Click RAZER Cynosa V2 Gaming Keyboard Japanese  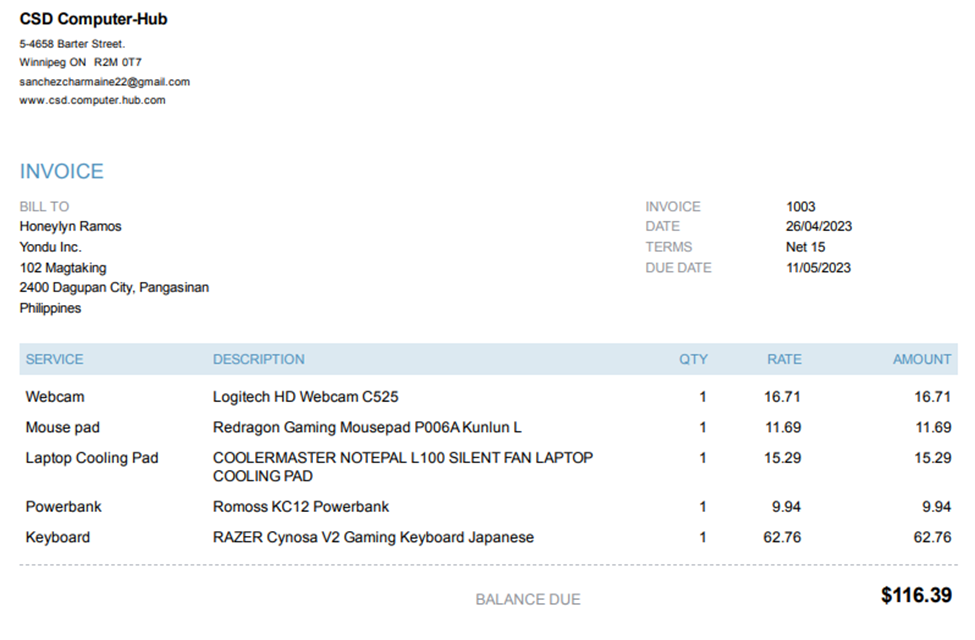click(373, 537)
